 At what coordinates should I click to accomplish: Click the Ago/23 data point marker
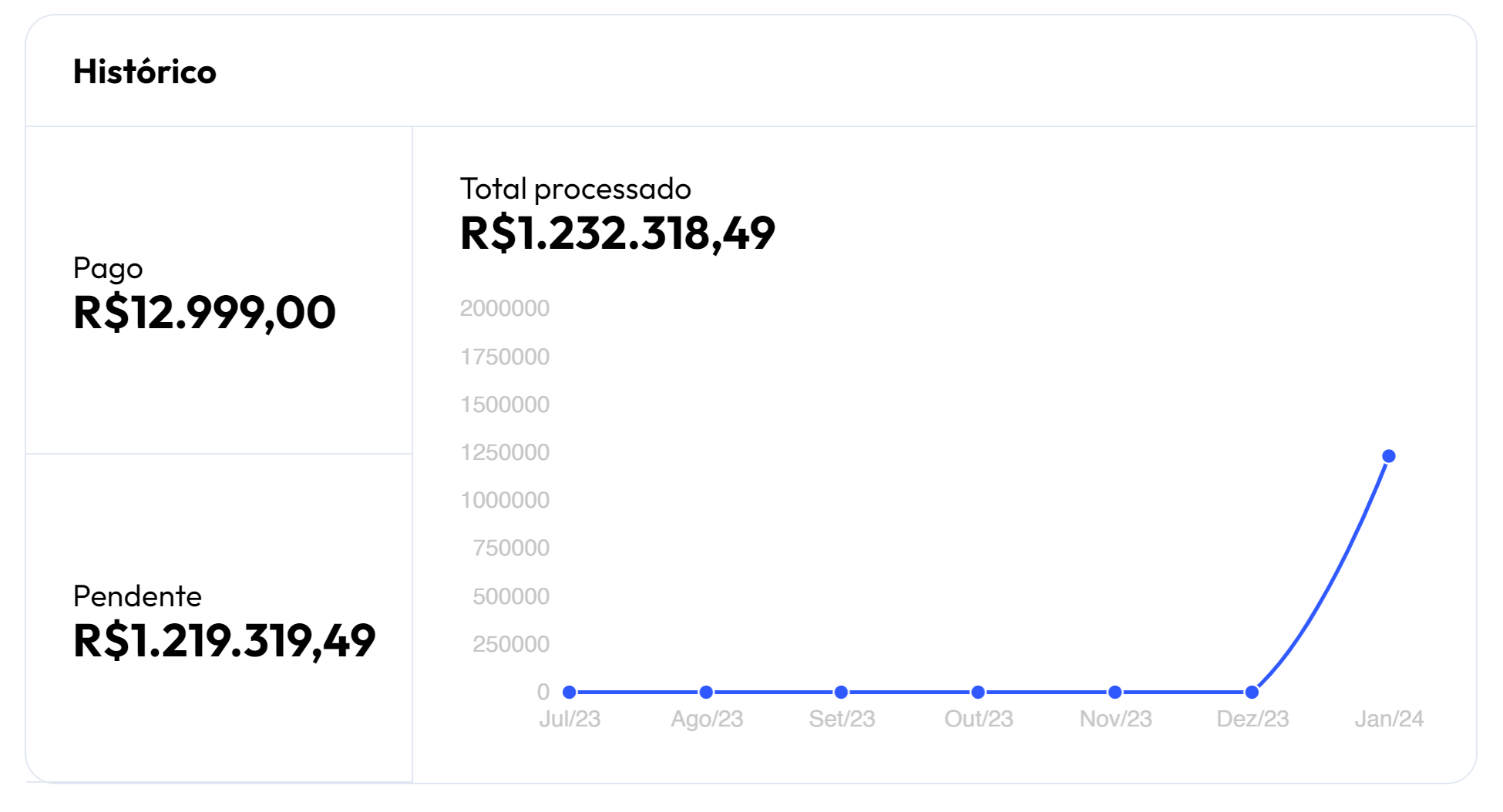pyautogui.click(x=706, y=692)
